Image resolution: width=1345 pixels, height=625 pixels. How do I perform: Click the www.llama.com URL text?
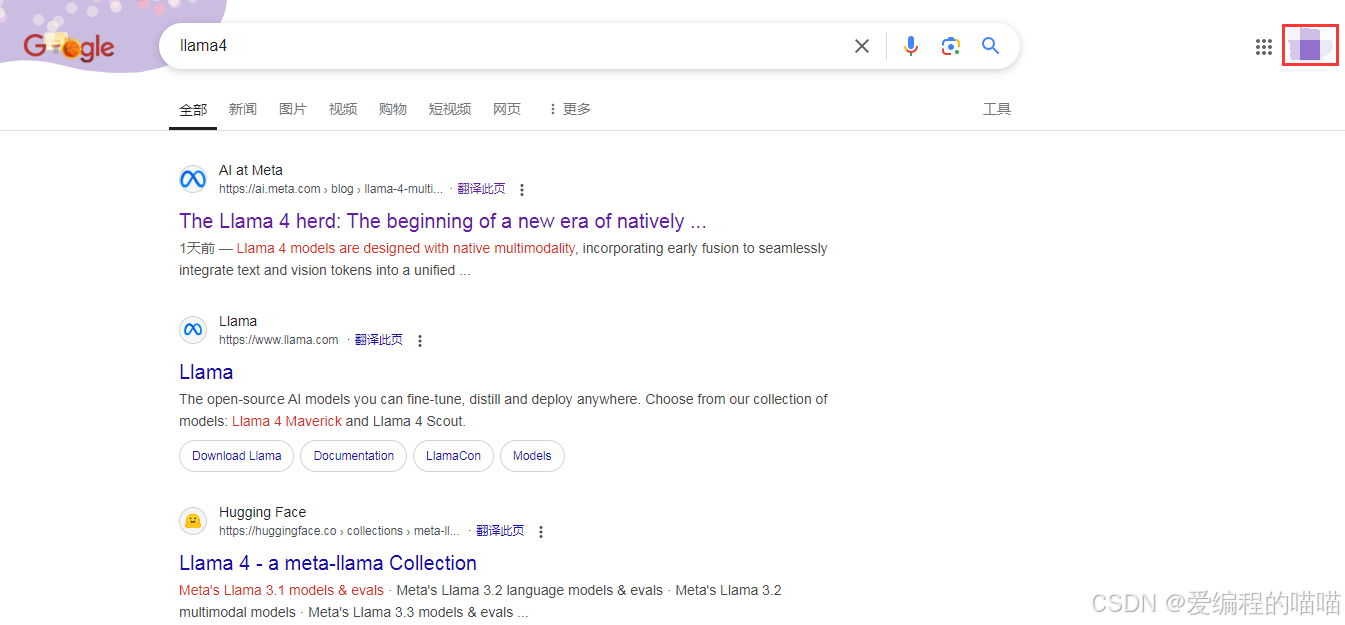279,340
